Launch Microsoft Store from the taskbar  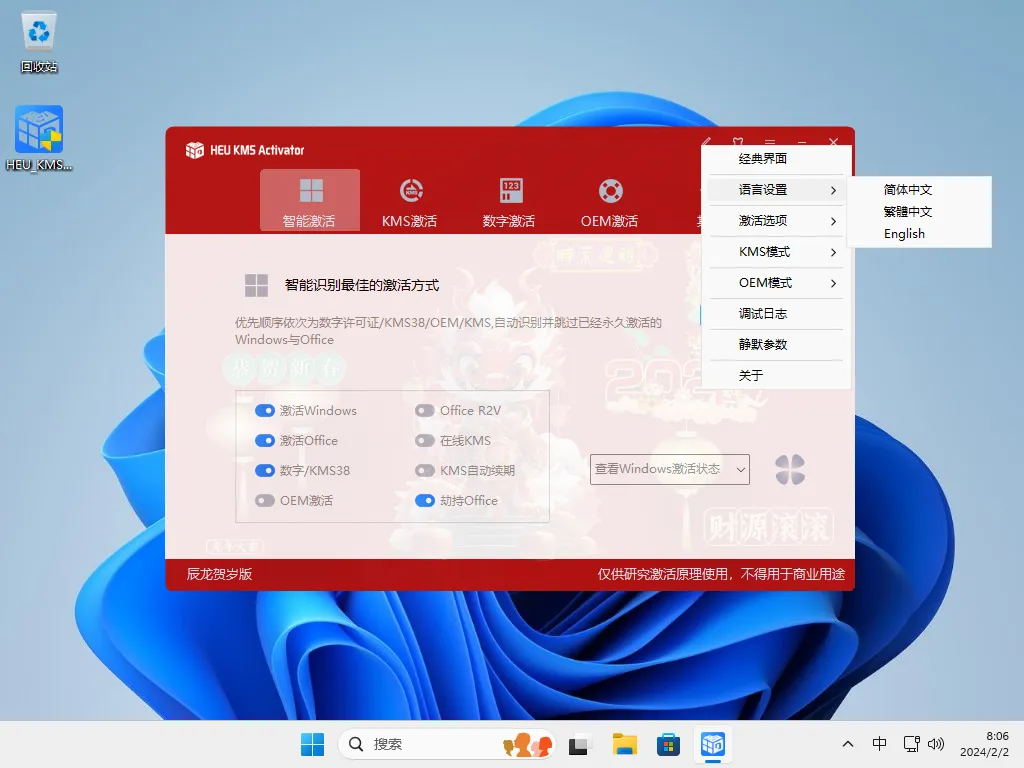(668, 744)
